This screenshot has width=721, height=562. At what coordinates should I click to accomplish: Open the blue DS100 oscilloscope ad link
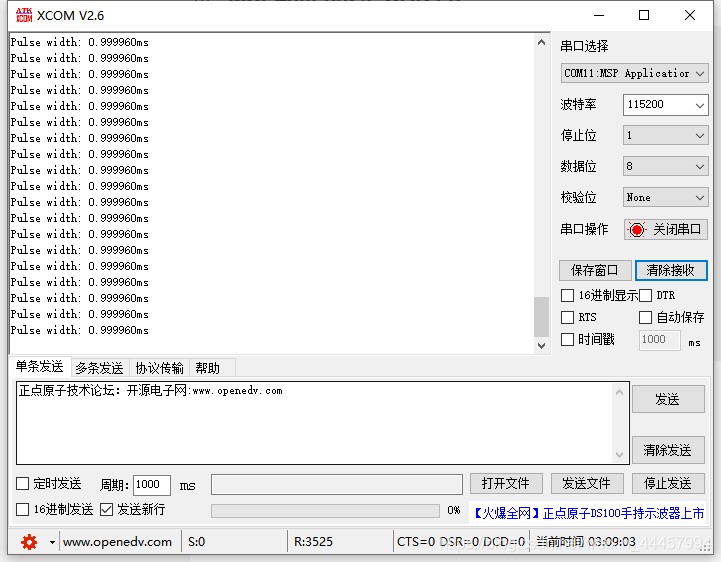588,513
